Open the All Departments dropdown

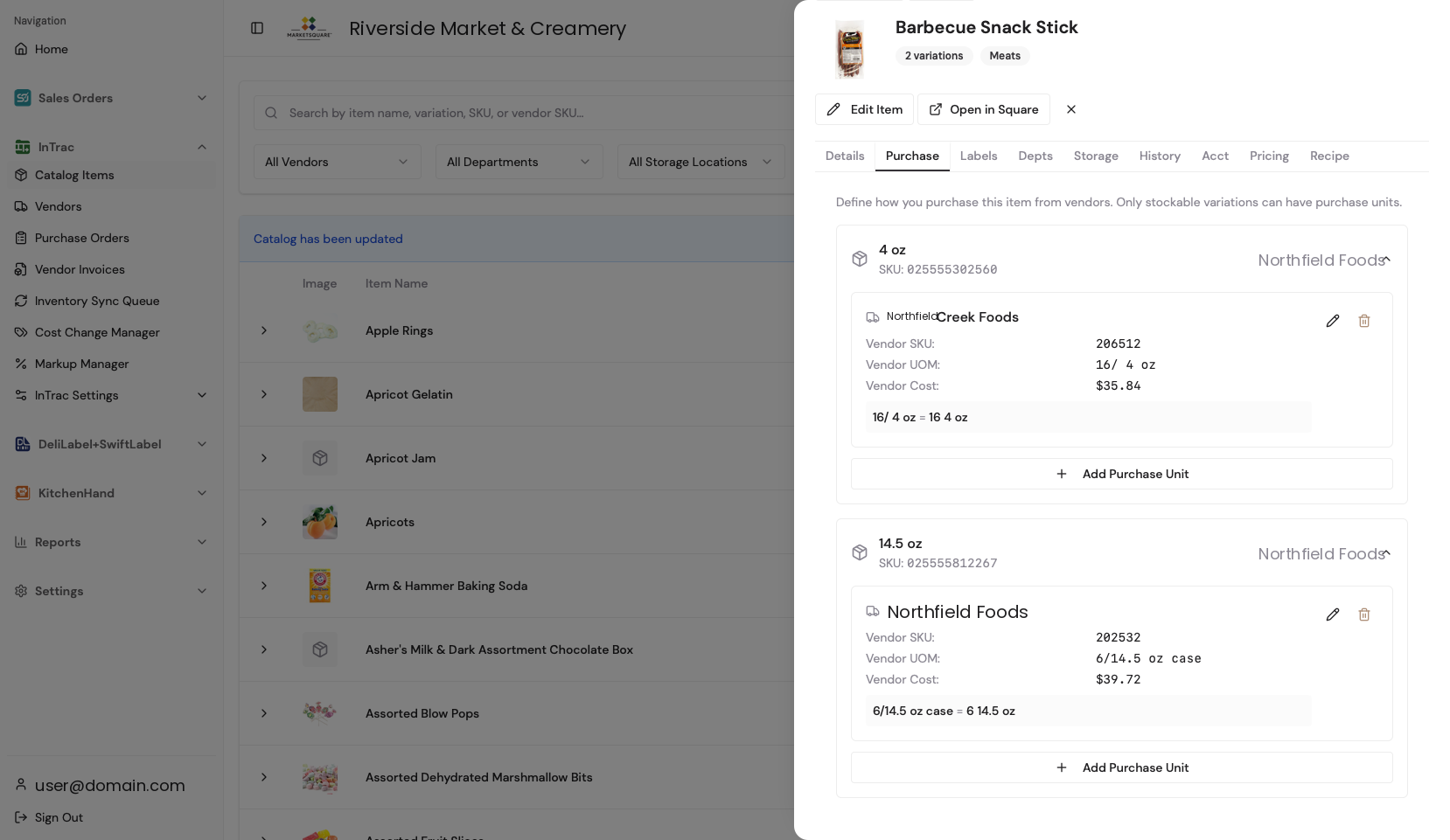click(519, 162)
